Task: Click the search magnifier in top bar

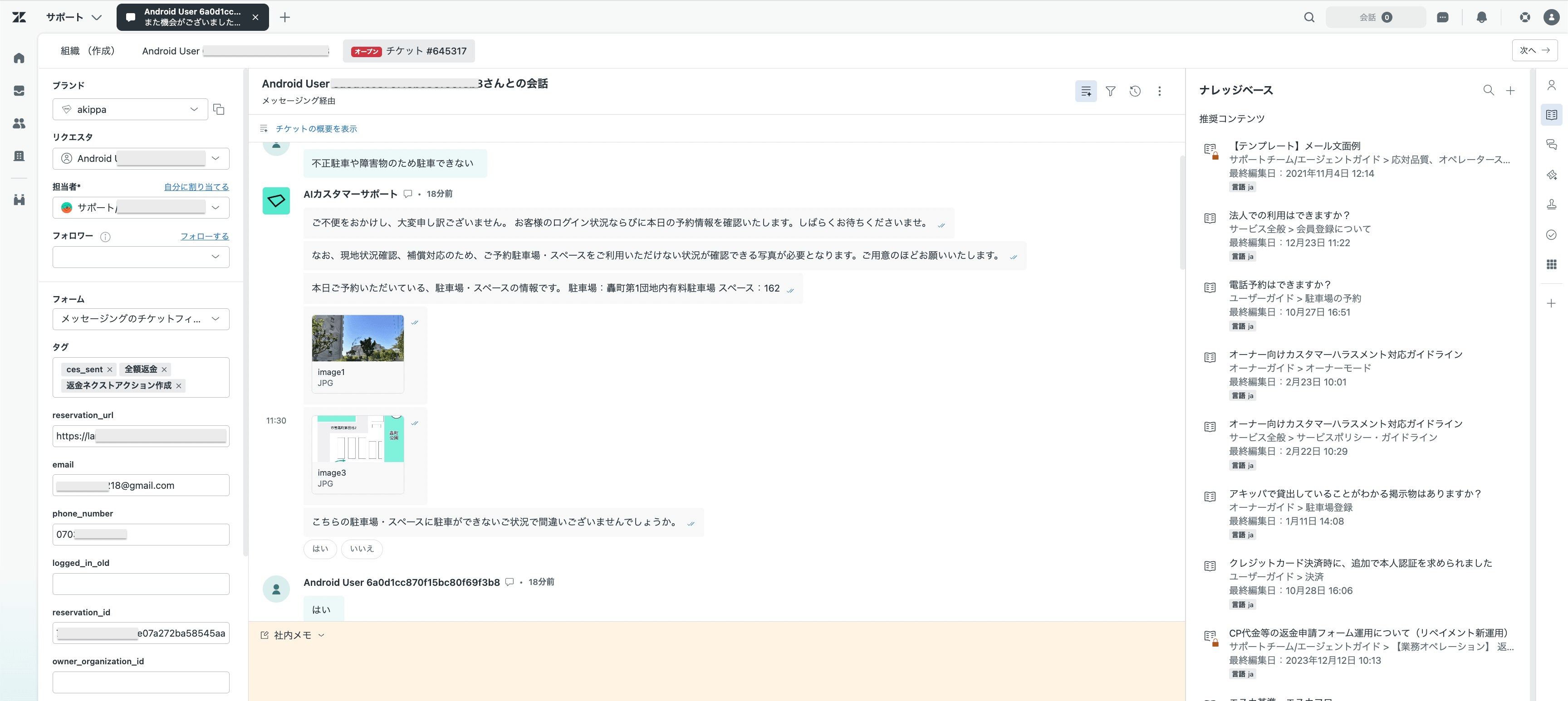Action: [1308, 17]
